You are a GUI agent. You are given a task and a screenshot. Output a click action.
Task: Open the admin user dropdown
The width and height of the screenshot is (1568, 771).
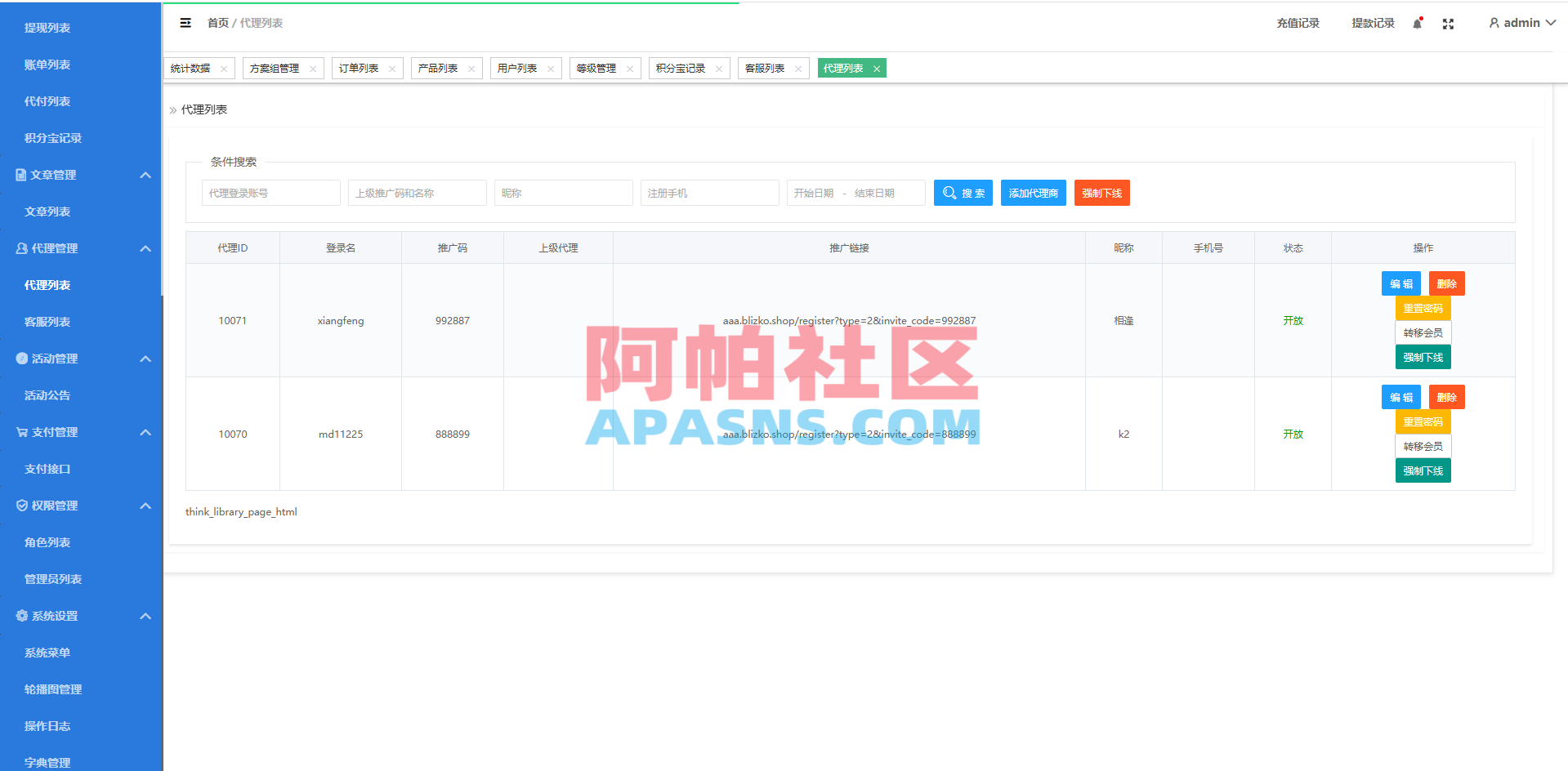coord(1521,23)
